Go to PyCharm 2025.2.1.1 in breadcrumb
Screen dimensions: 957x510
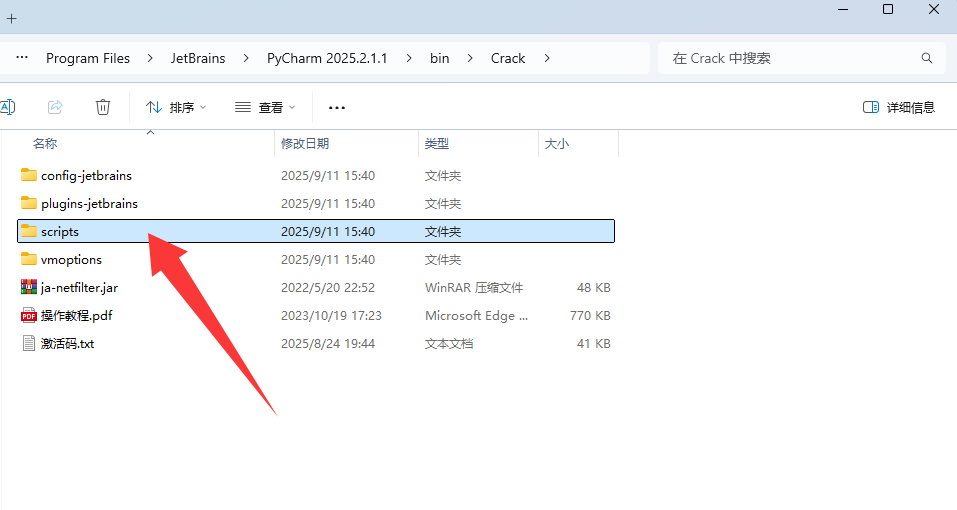327,59
